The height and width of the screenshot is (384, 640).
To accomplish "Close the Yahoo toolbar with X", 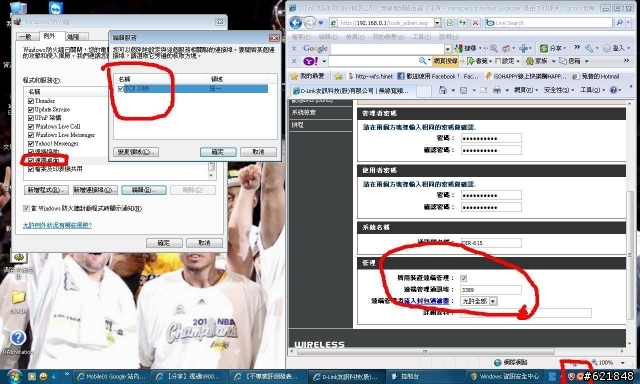I will (294, 61).
